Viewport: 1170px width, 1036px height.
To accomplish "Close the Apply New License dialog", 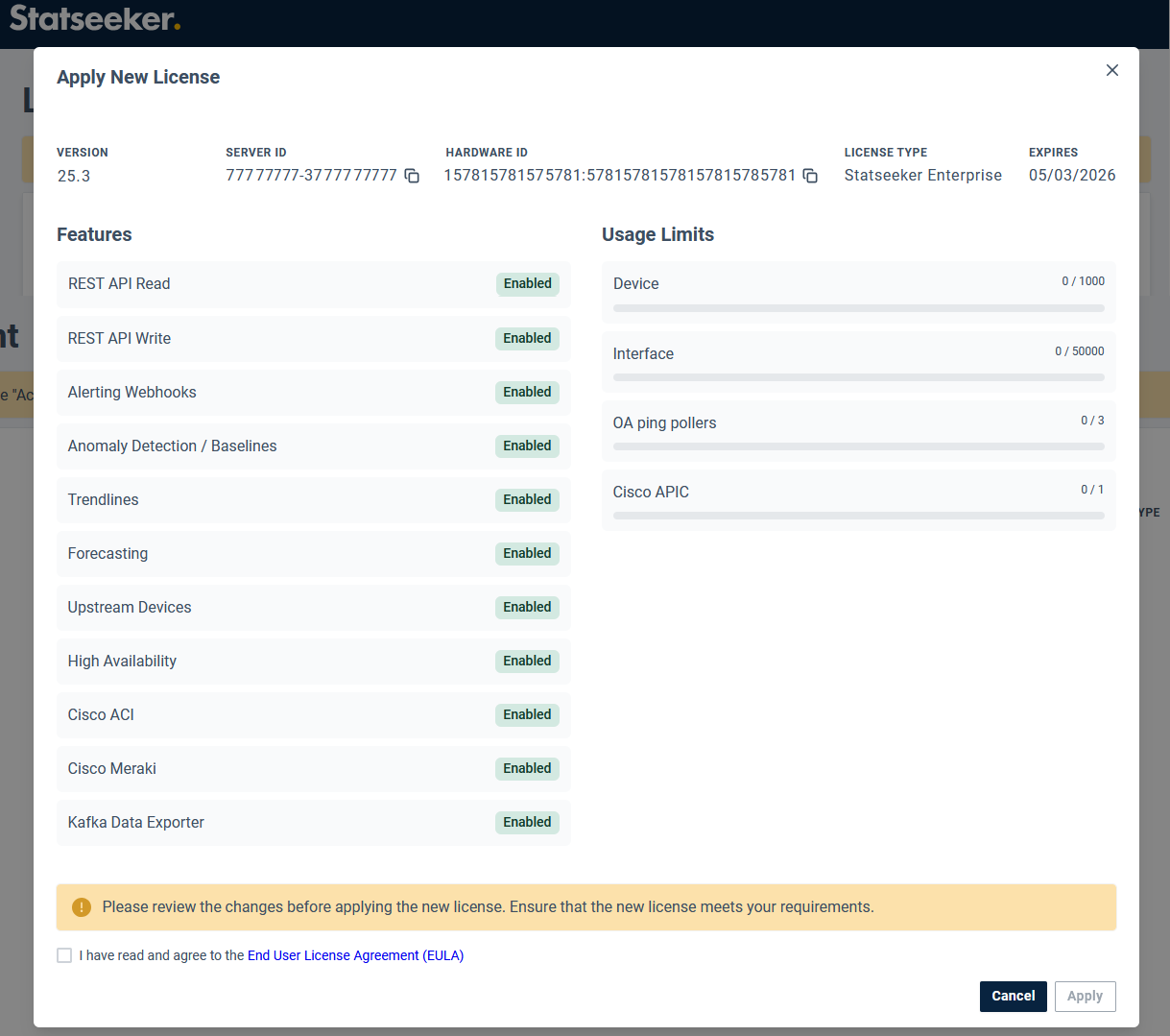I will coord(1111,70).
